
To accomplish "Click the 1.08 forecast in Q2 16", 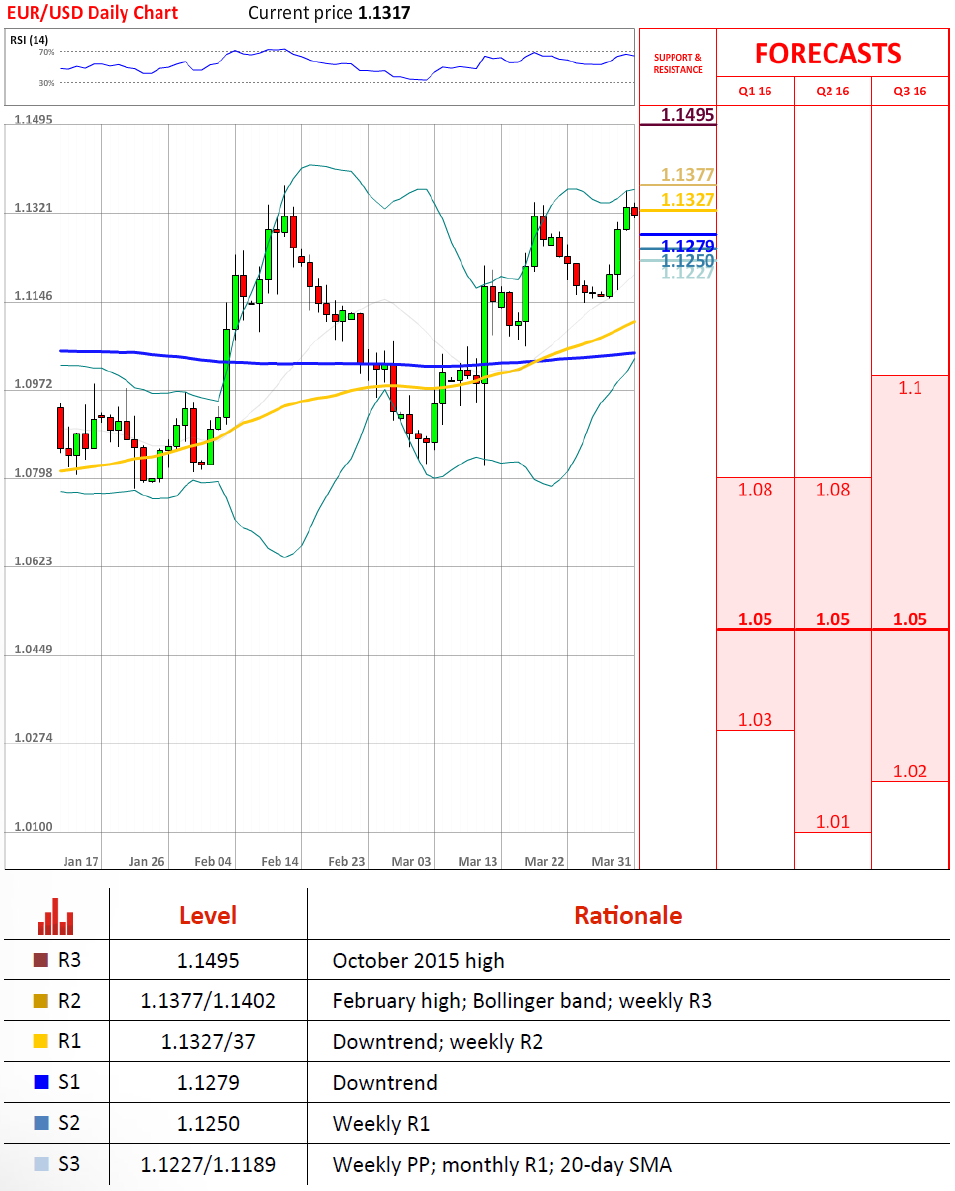I will 833,490.
